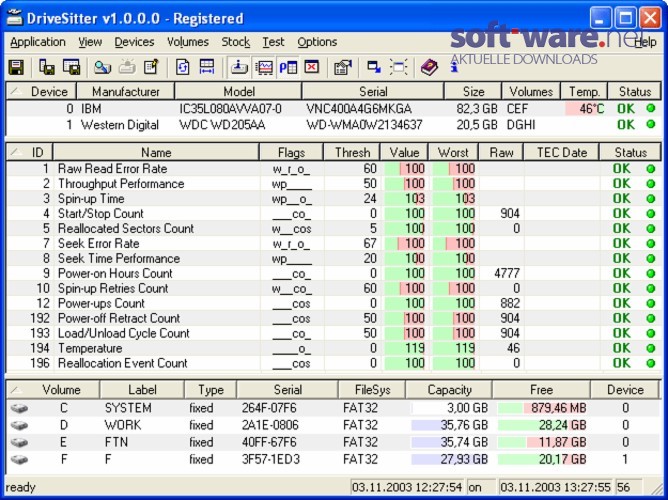Open the Stock menu

tap(236, 42)
